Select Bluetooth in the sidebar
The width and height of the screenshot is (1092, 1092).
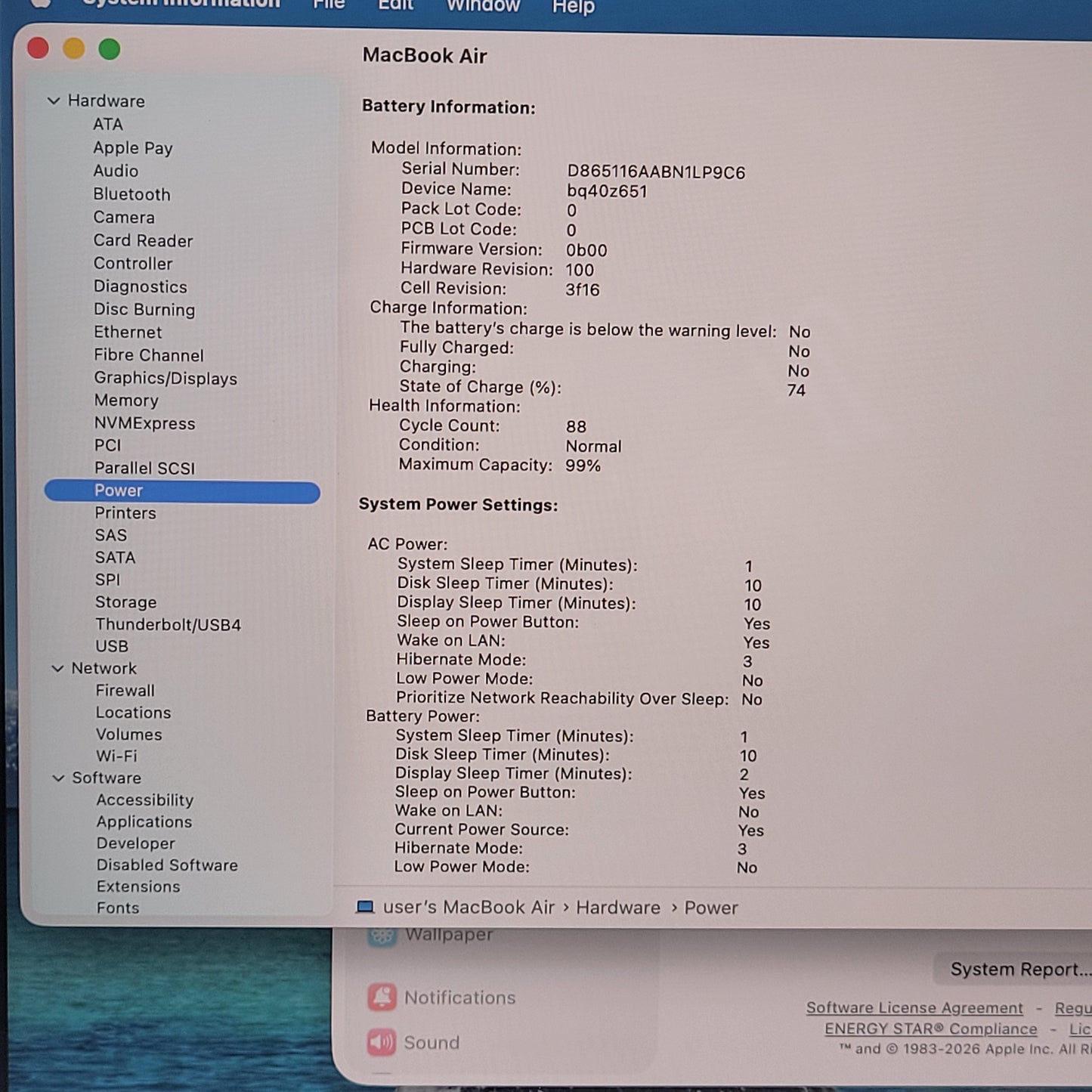[x=132, y=194]
